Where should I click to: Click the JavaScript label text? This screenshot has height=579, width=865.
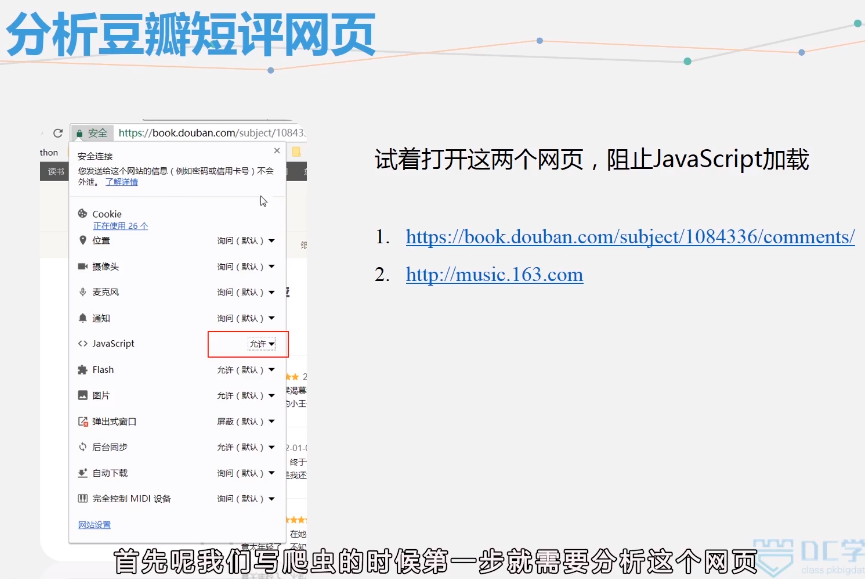[113, 344]
